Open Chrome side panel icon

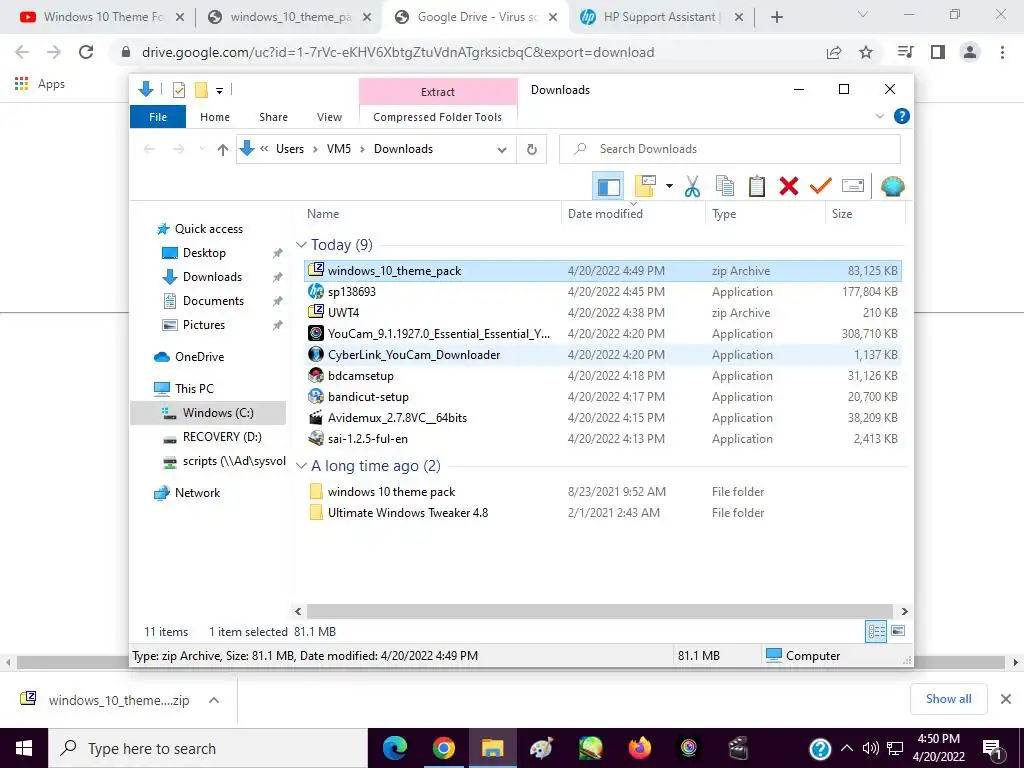pos(938,52)
